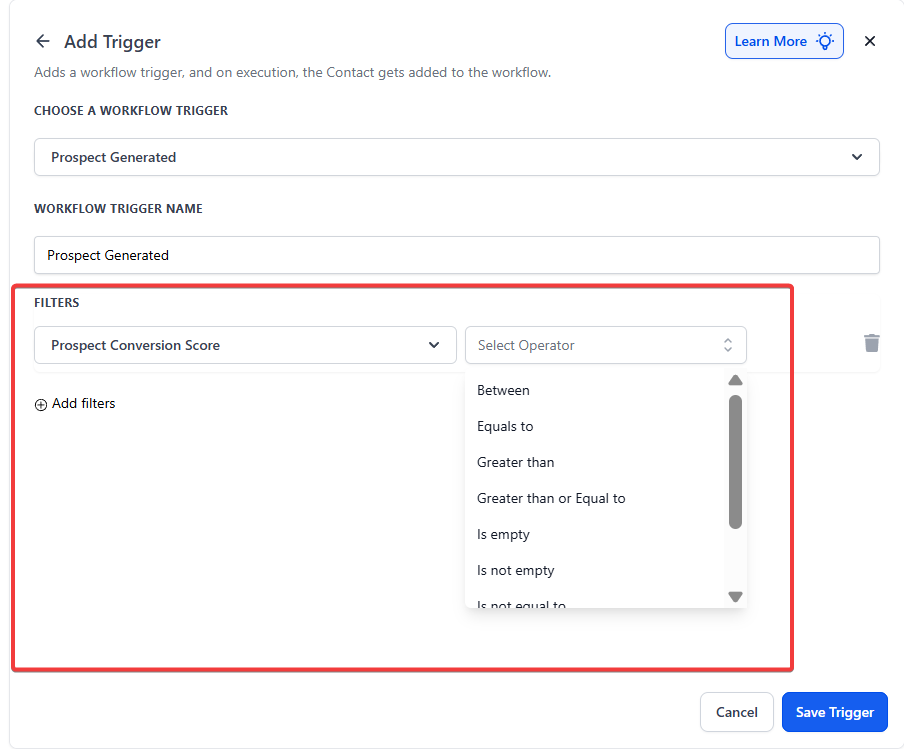904x749 pixels.
Task: Click the operator list scrollbar thumb
Action: coord(735,460)
